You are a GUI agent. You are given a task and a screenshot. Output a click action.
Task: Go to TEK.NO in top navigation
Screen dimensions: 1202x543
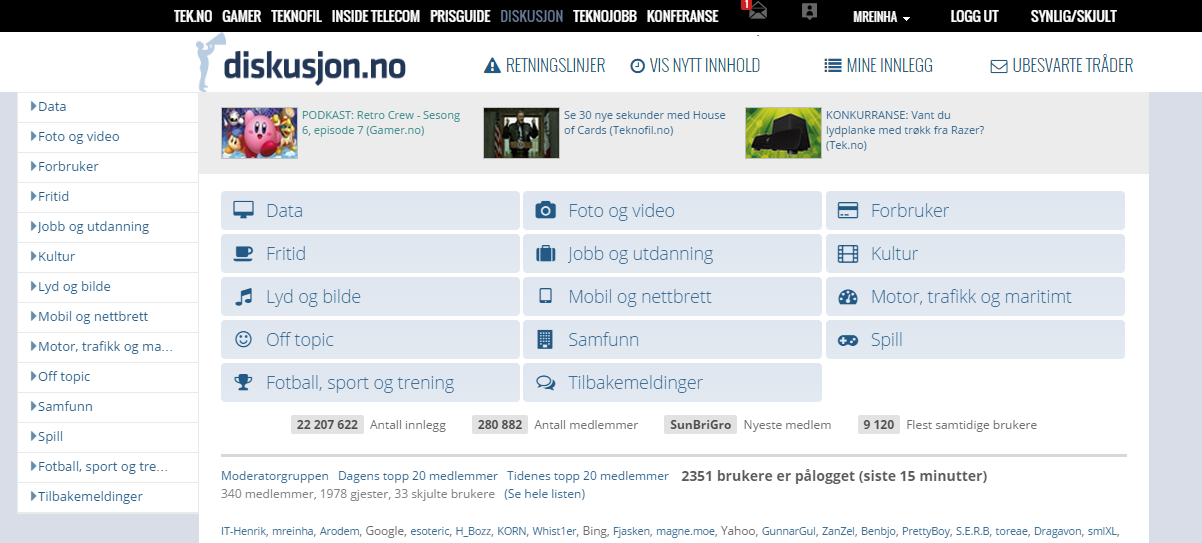pyautogui.click(x=193, y=17)
